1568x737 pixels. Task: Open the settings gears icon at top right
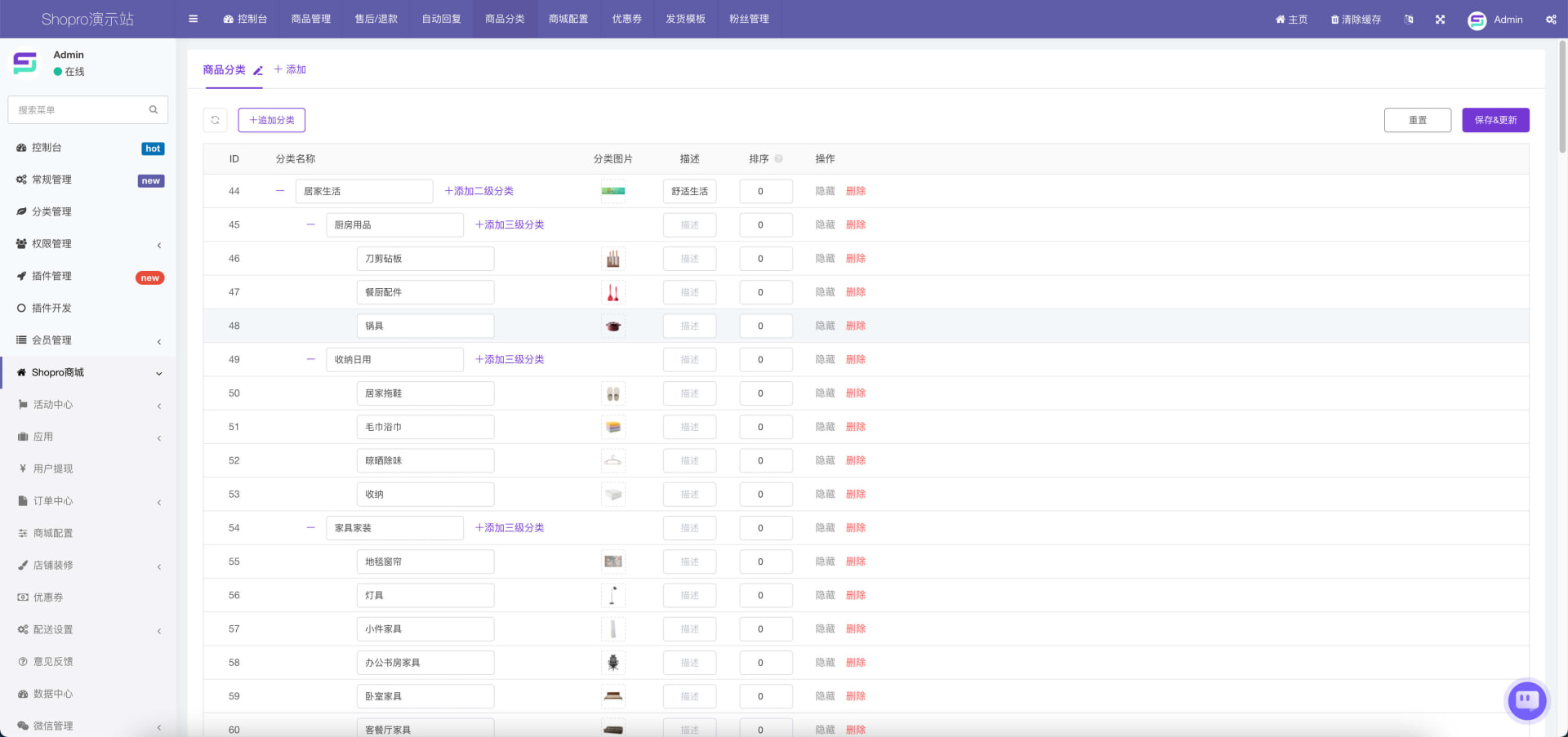(1551, 20)
